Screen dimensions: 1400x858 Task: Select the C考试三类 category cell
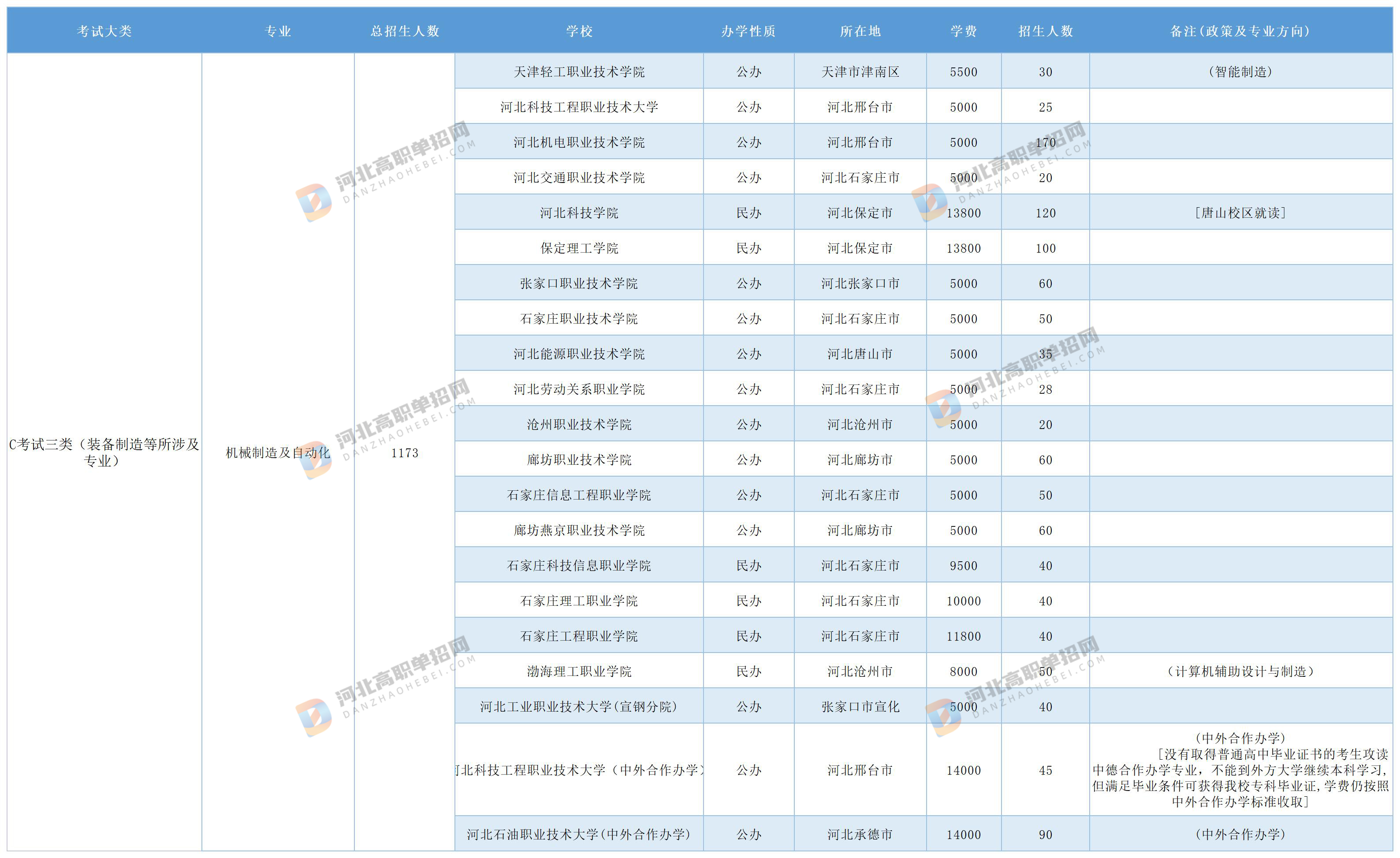(x=104, y=452)
